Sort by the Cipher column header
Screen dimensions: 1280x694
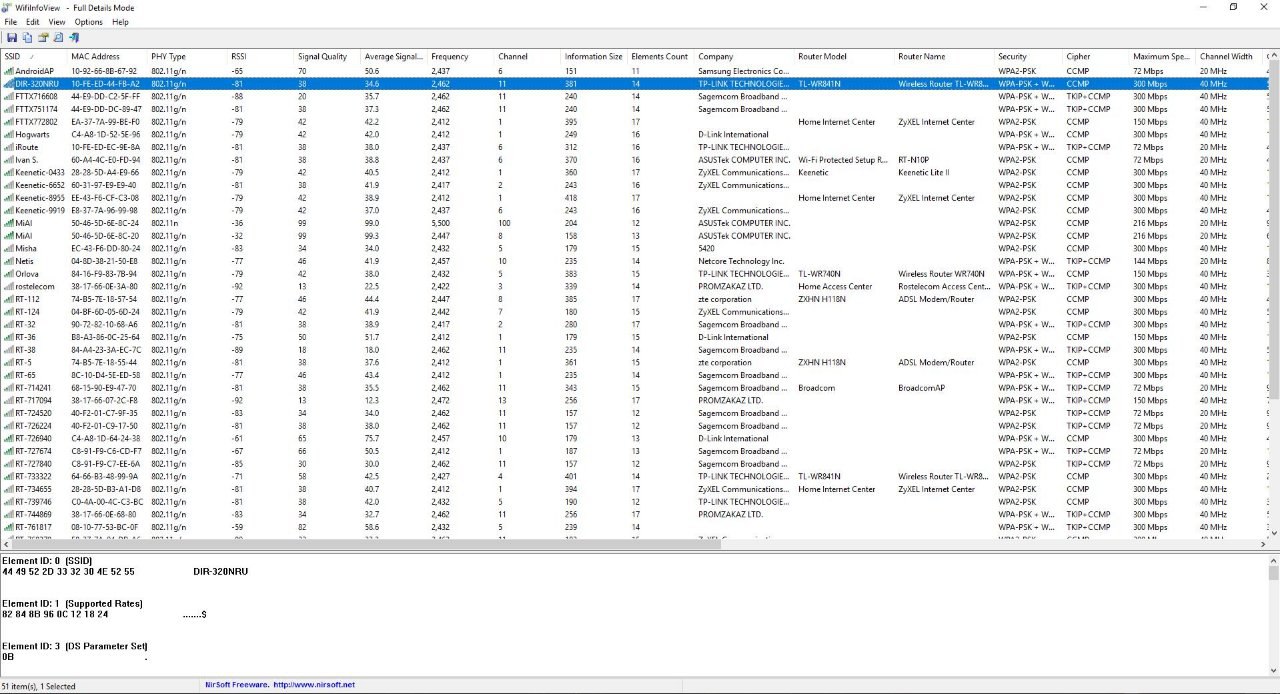click(x=1096, y=57)
